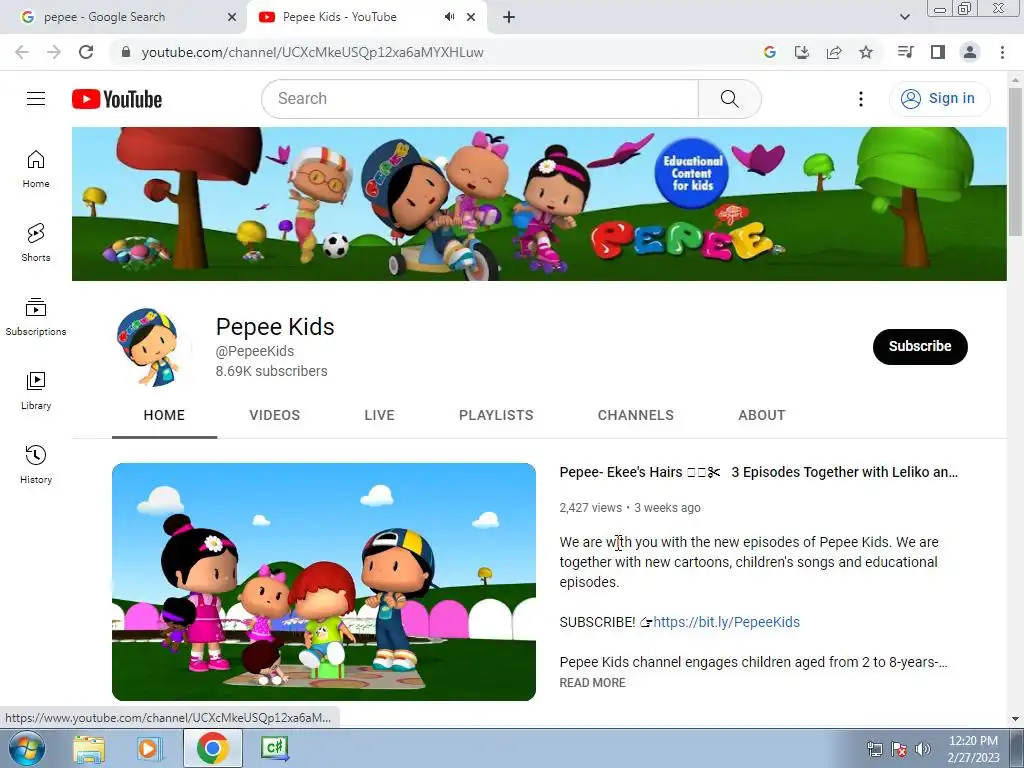Click the Sign in button
The width and height of the screenshot is (1024, 768).
(939, 99)
